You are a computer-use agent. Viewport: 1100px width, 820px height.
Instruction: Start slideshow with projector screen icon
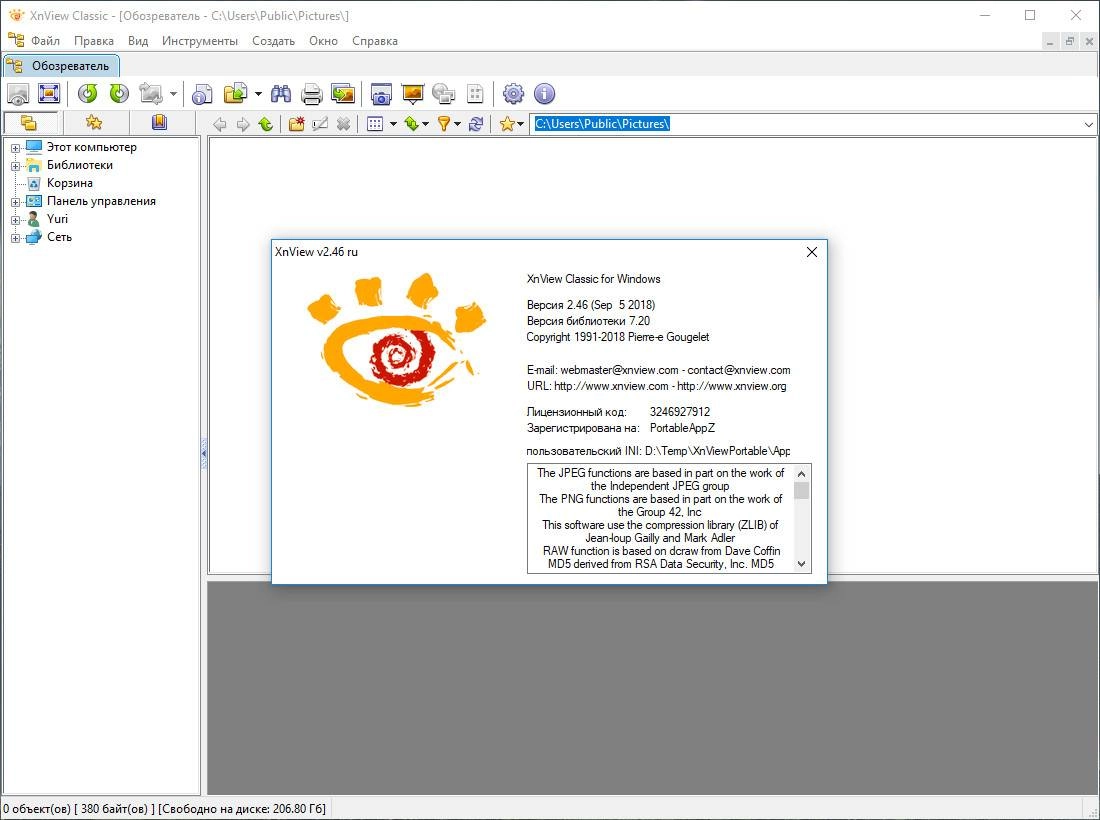click(x=412, y=93)
